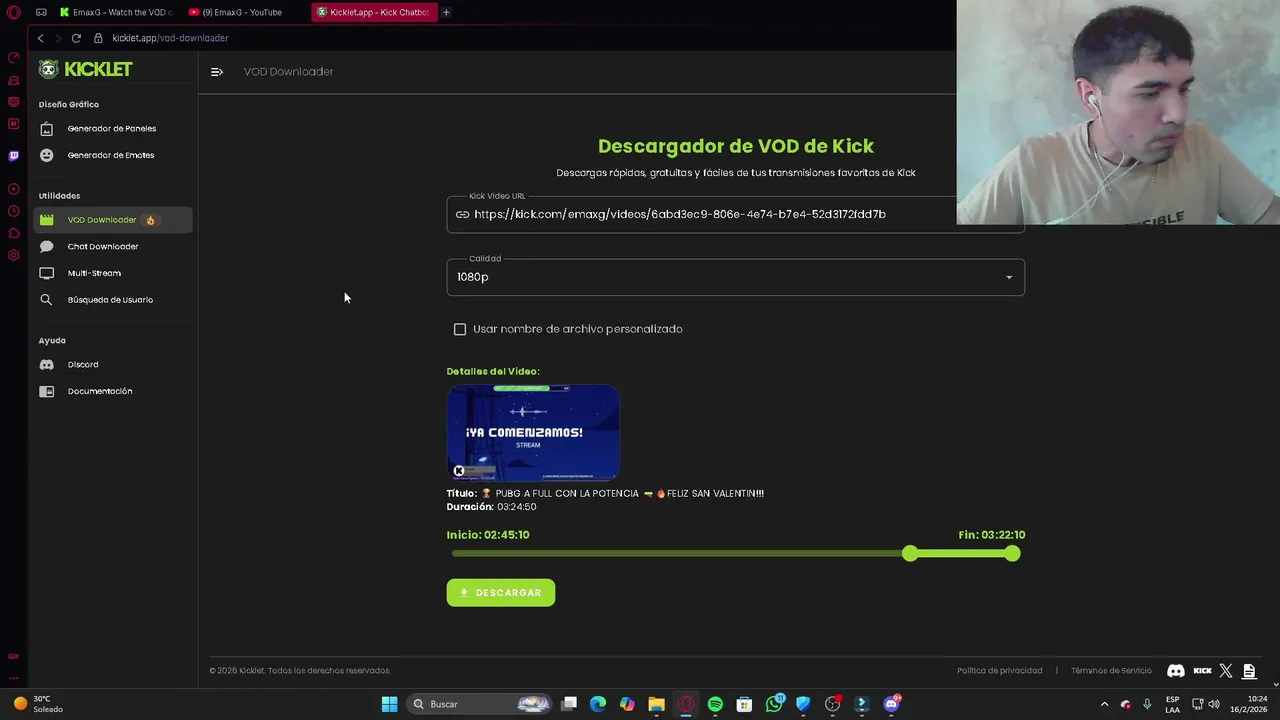Image resolution: width=1280 pixels, height=720 pixels.
Task: Click the address bar URL
Action: tap(170, 38)
